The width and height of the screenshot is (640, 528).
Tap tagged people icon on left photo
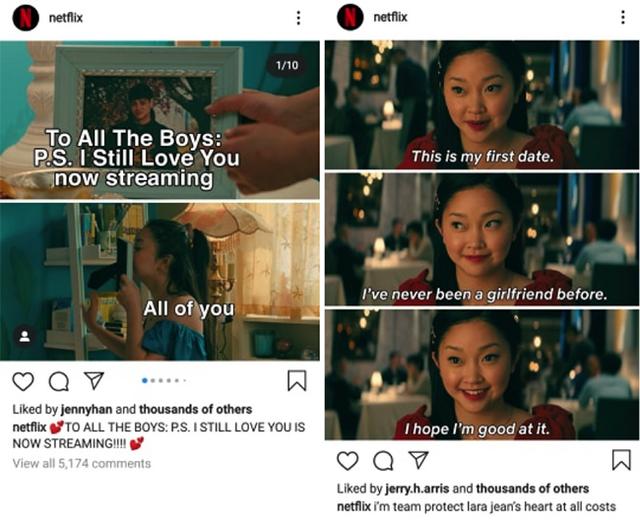click(24, 336)
